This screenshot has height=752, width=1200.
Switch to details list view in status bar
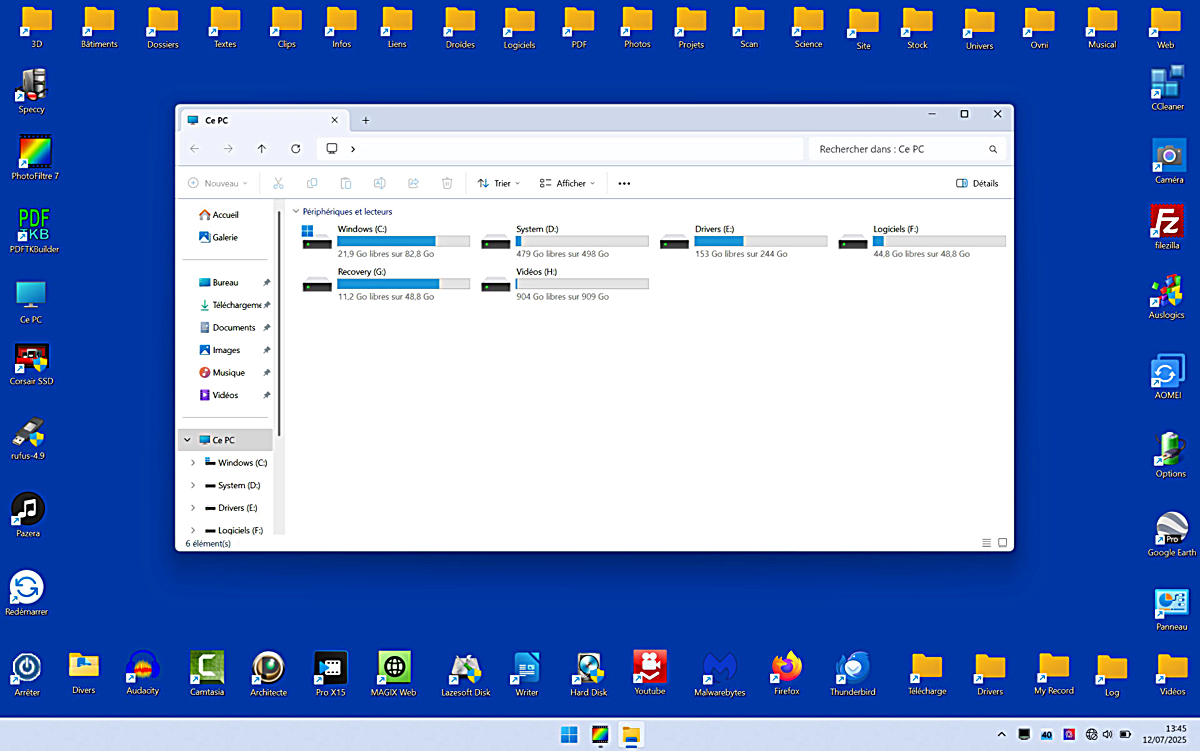pos(986,543)
